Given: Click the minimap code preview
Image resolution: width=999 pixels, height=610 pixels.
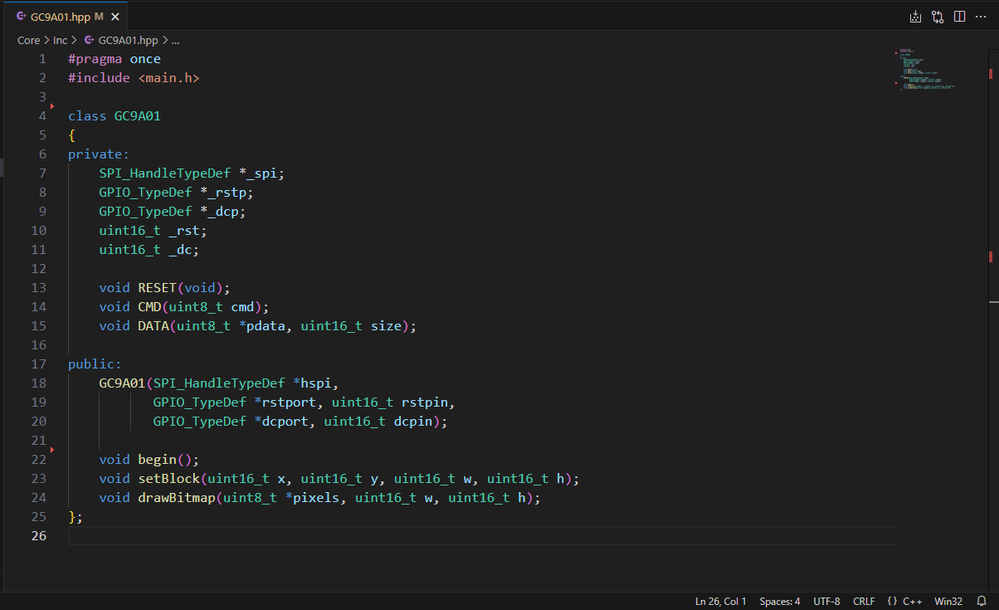Looking at the screenshot, I should pyautogui.click(x=927, y=69).
